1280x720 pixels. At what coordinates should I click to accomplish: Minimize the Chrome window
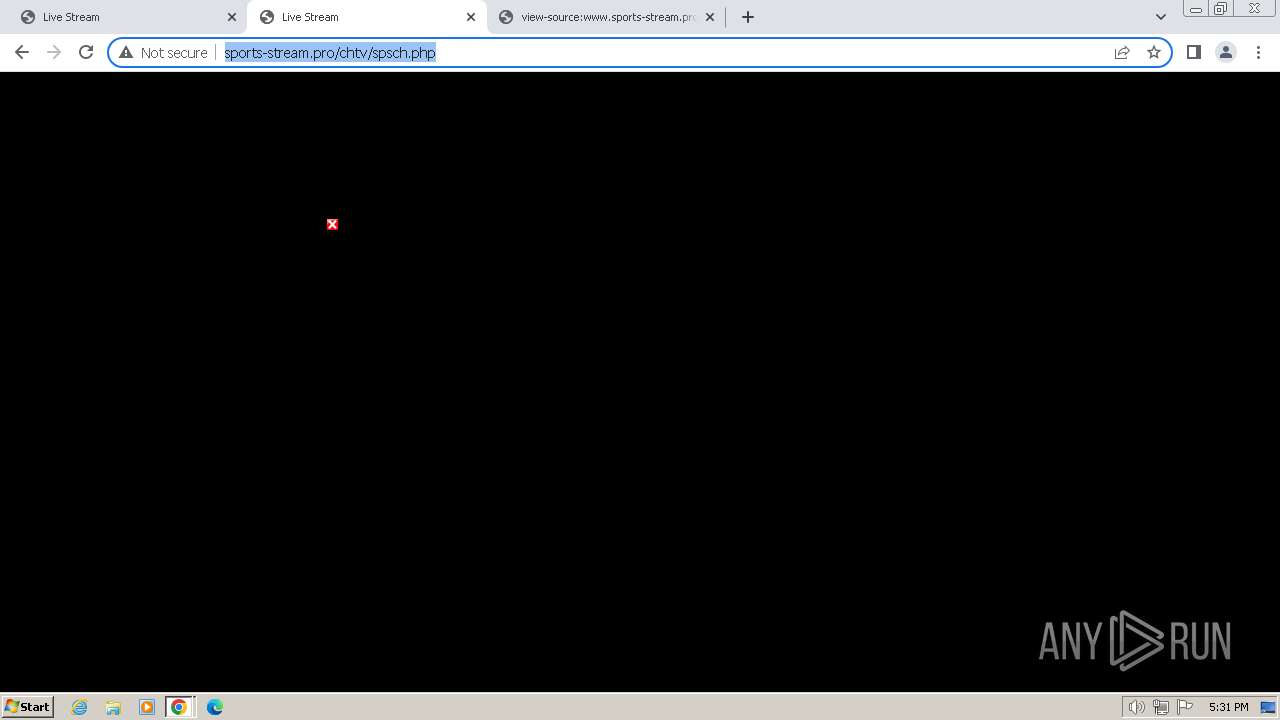coord(1196,9)
